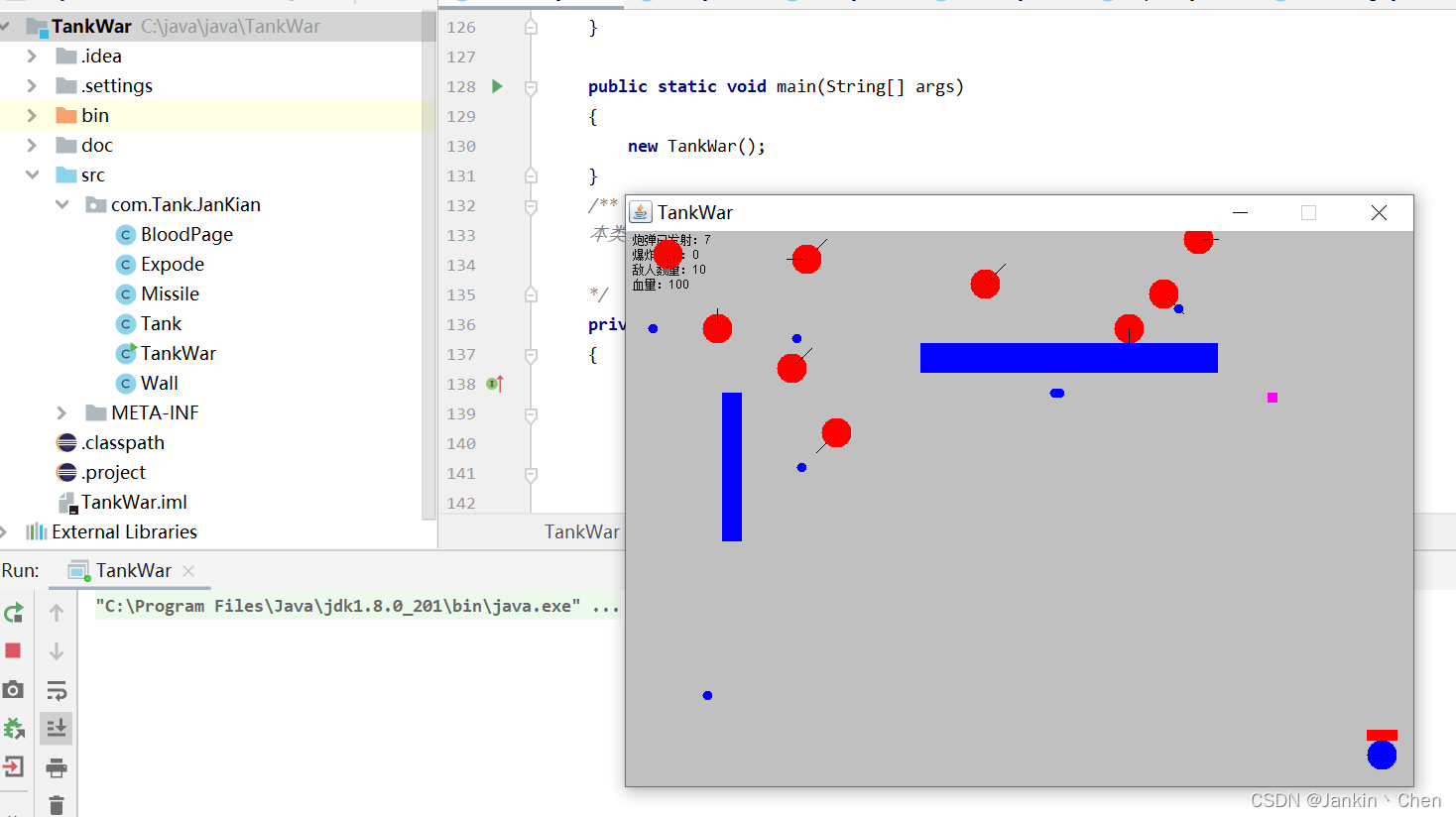Click the attach debugger bug icon

14,729
